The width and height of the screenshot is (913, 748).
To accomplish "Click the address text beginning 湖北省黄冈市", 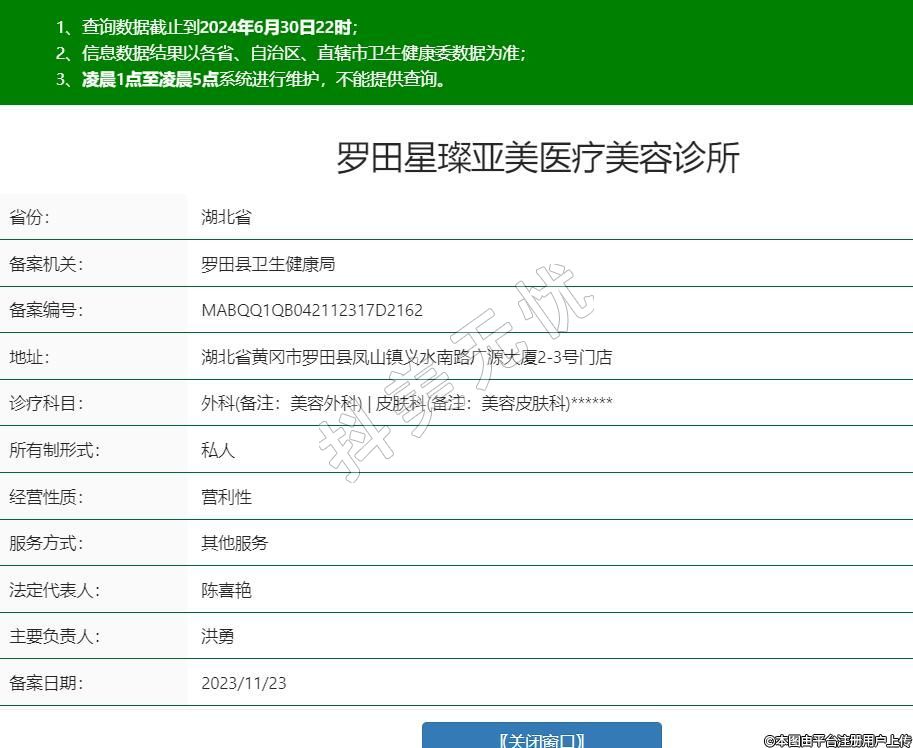I will tap(406, 357).
